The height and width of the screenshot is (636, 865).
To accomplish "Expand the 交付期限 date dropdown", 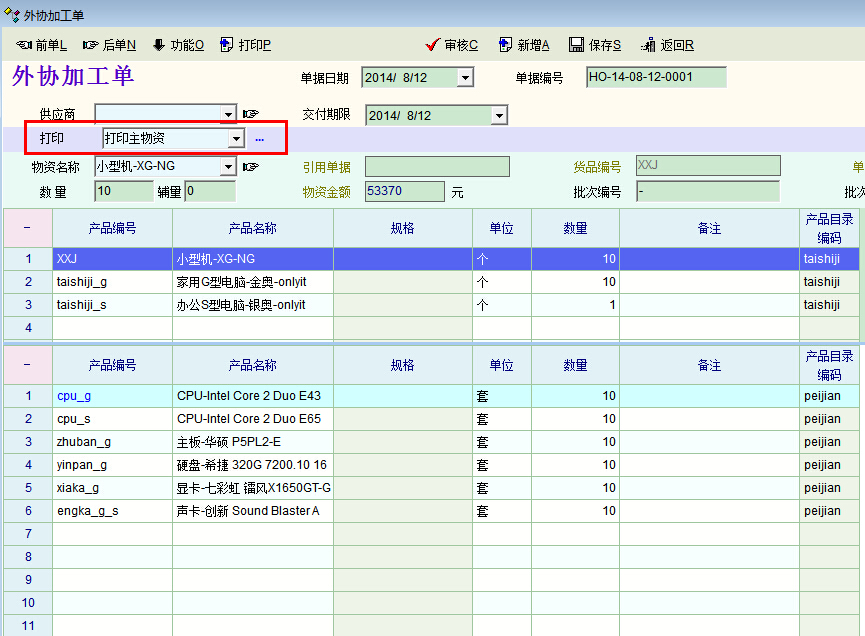I will [499, 115].
